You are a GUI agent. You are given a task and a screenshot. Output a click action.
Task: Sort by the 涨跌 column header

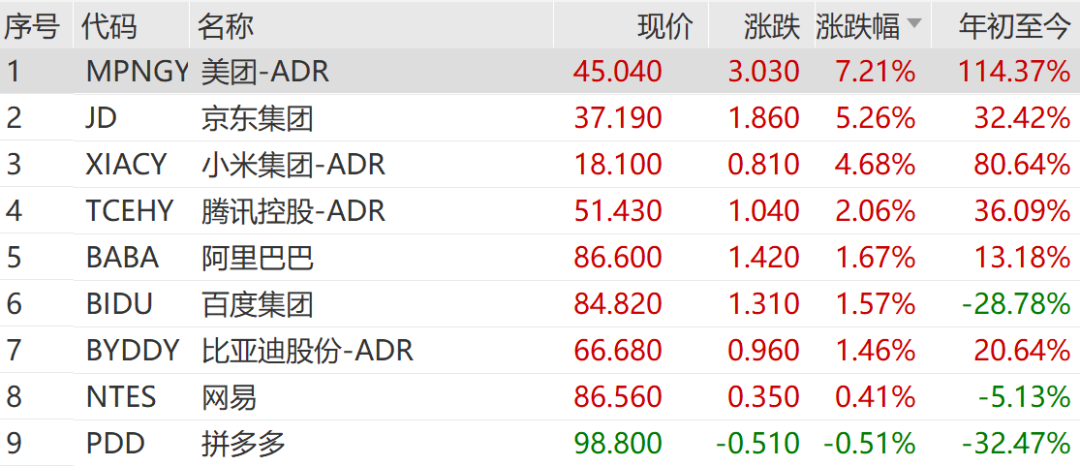(771, 26)
